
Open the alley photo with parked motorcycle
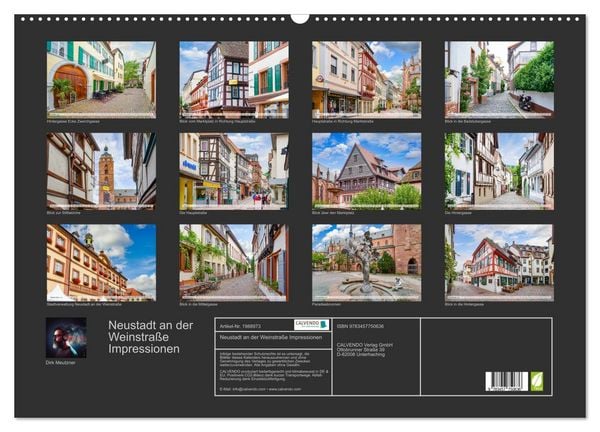pos(499,79)
